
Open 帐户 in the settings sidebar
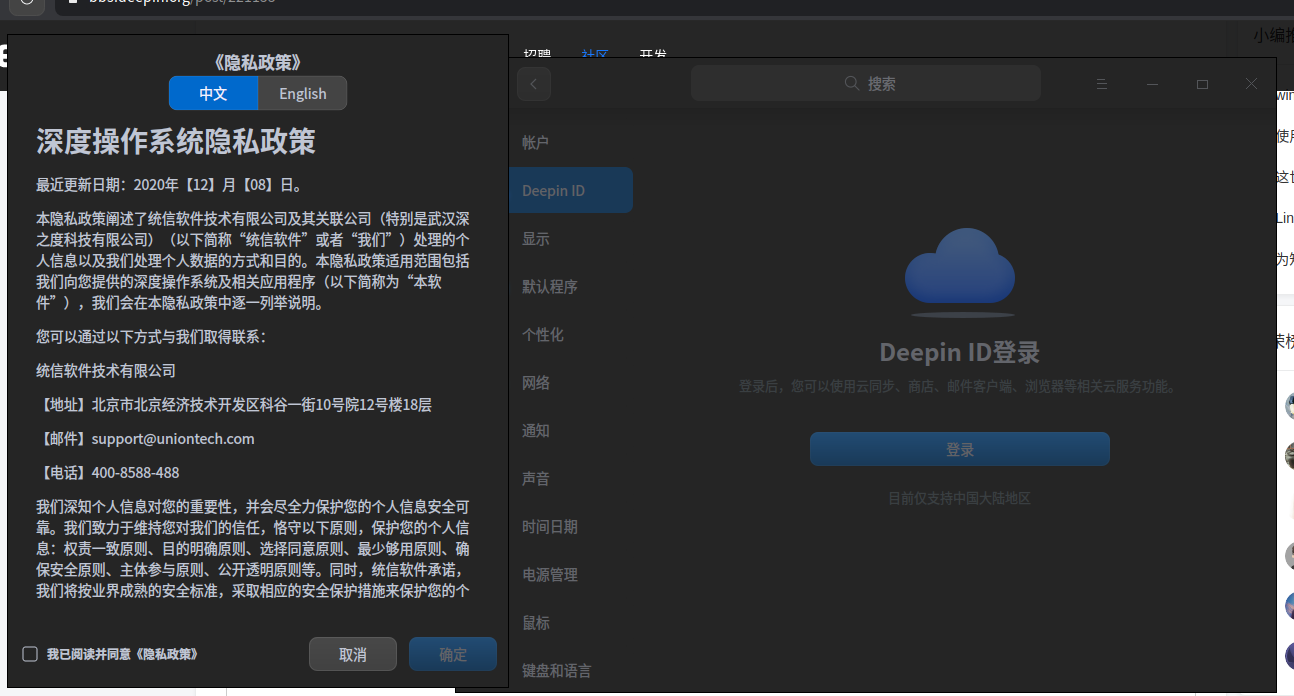[536, 143]
